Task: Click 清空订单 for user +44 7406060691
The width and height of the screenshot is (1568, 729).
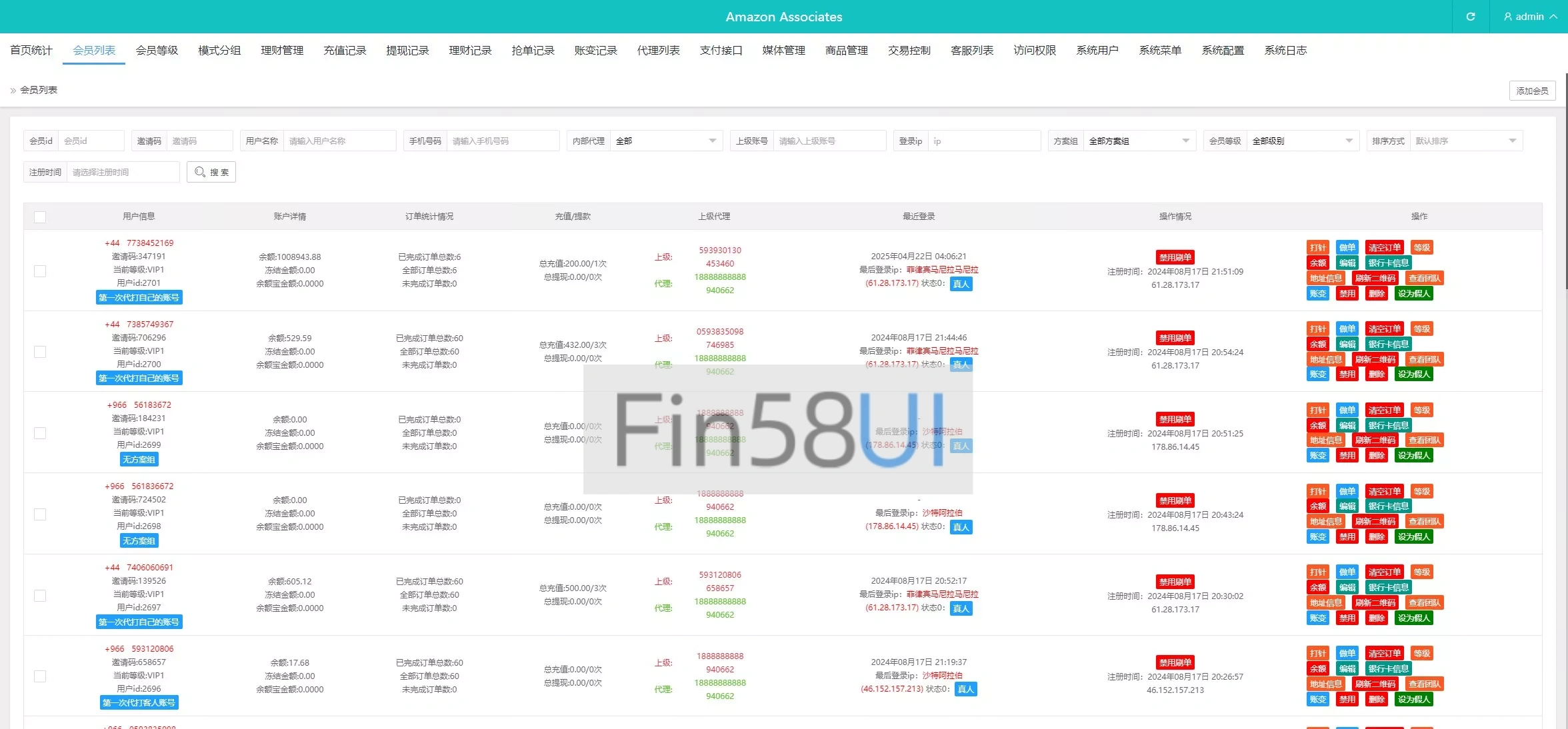Action: (x=1384, y=572)
